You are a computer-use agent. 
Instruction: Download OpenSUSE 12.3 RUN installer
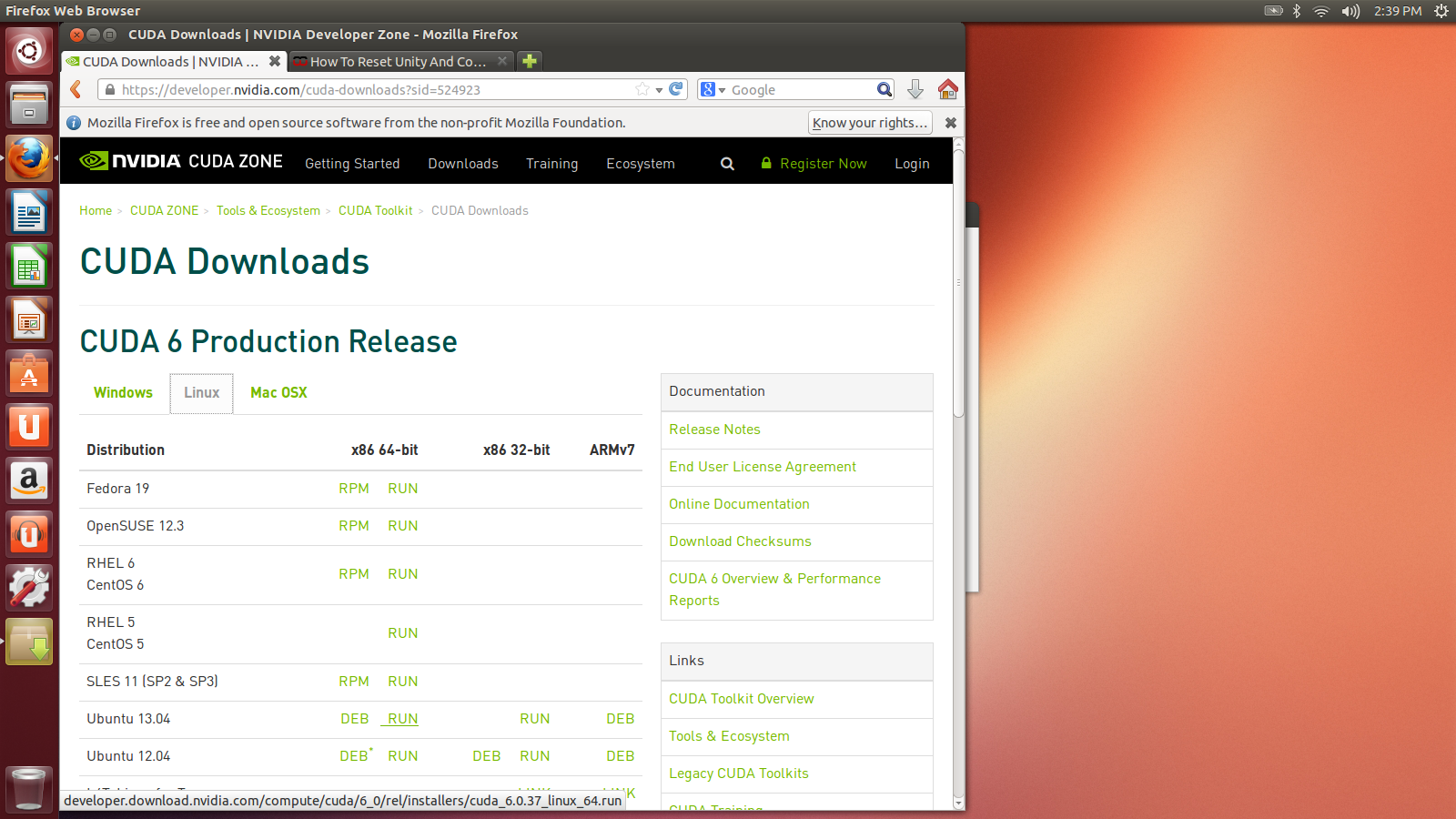(x=403, y=526)
